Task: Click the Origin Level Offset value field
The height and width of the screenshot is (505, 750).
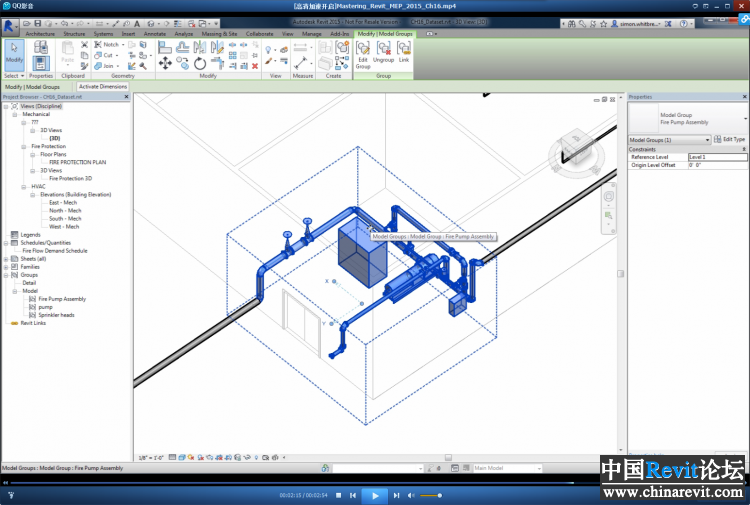Action: (717, 165)
